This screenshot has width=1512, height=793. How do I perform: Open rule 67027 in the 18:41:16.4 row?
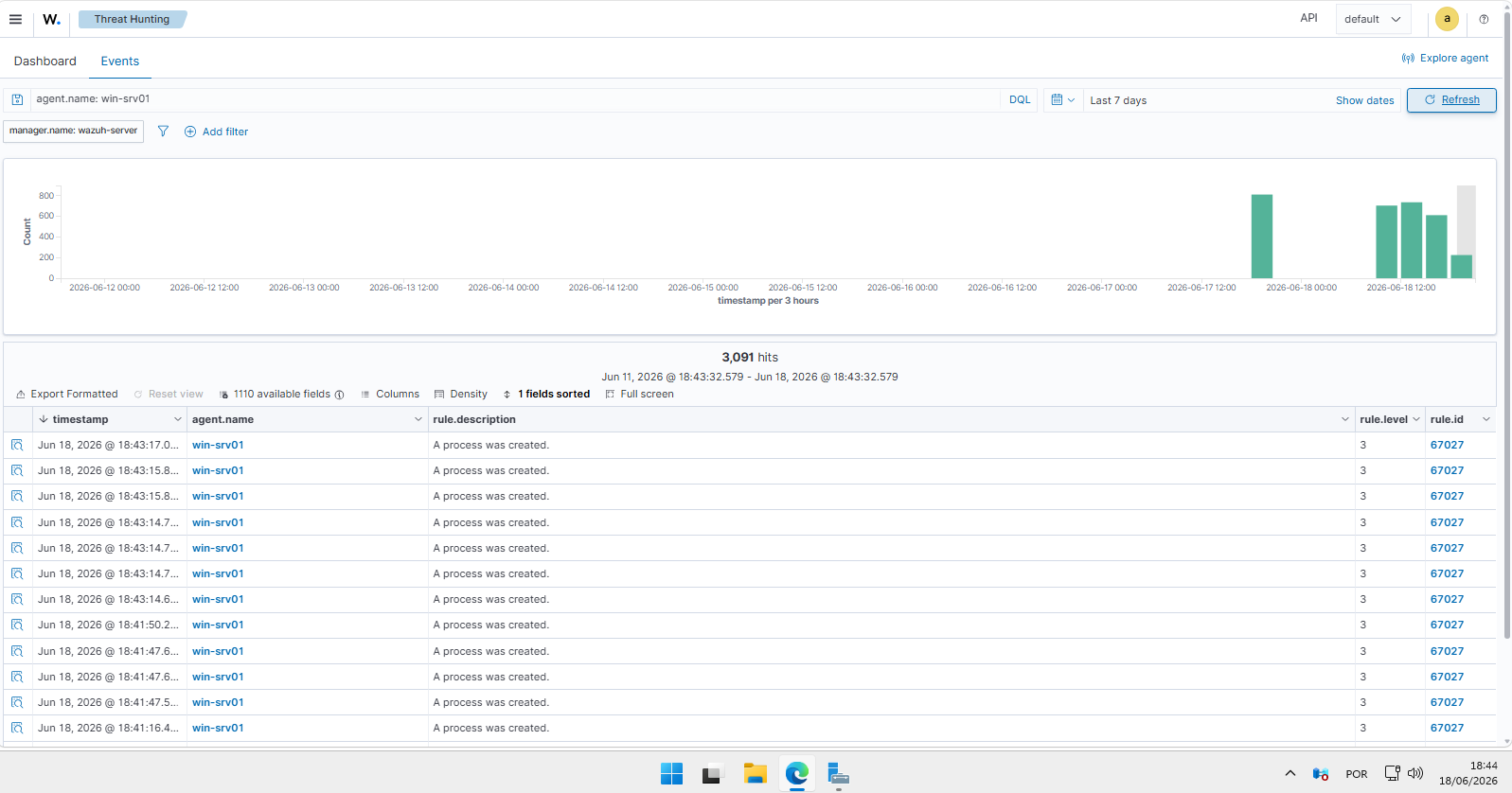tap(1447, 728)
